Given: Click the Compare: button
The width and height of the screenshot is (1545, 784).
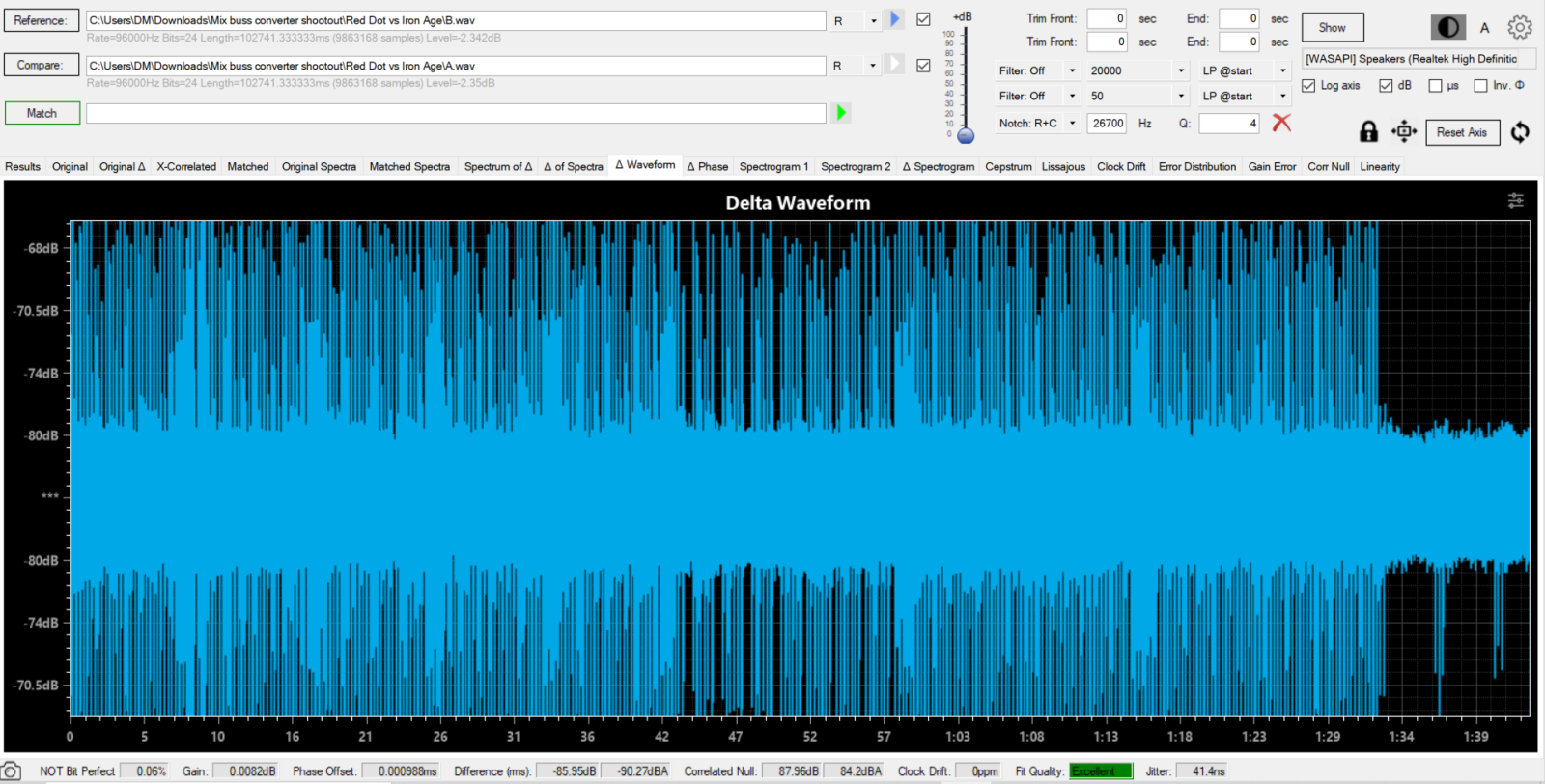Looking at the screenshot, I should click(41, 65).
